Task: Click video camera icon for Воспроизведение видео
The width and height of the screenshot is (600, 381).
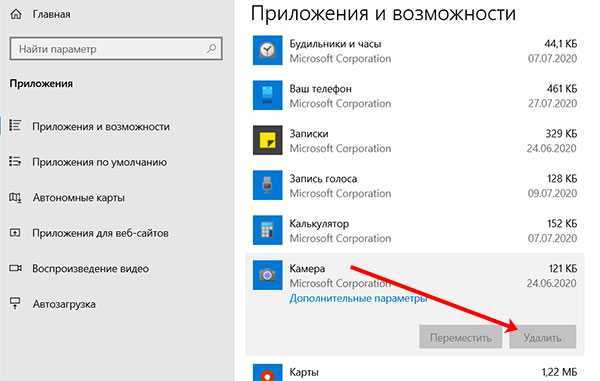Action: [x=15, y=268]
